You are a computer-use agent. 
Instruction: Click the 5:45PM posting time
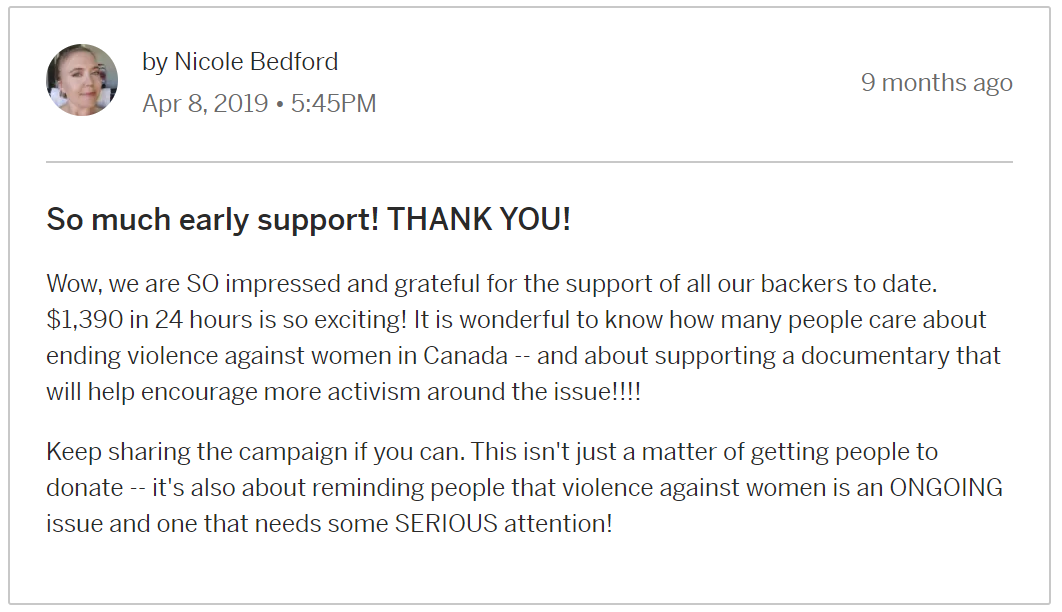click(x=333, y=104)
